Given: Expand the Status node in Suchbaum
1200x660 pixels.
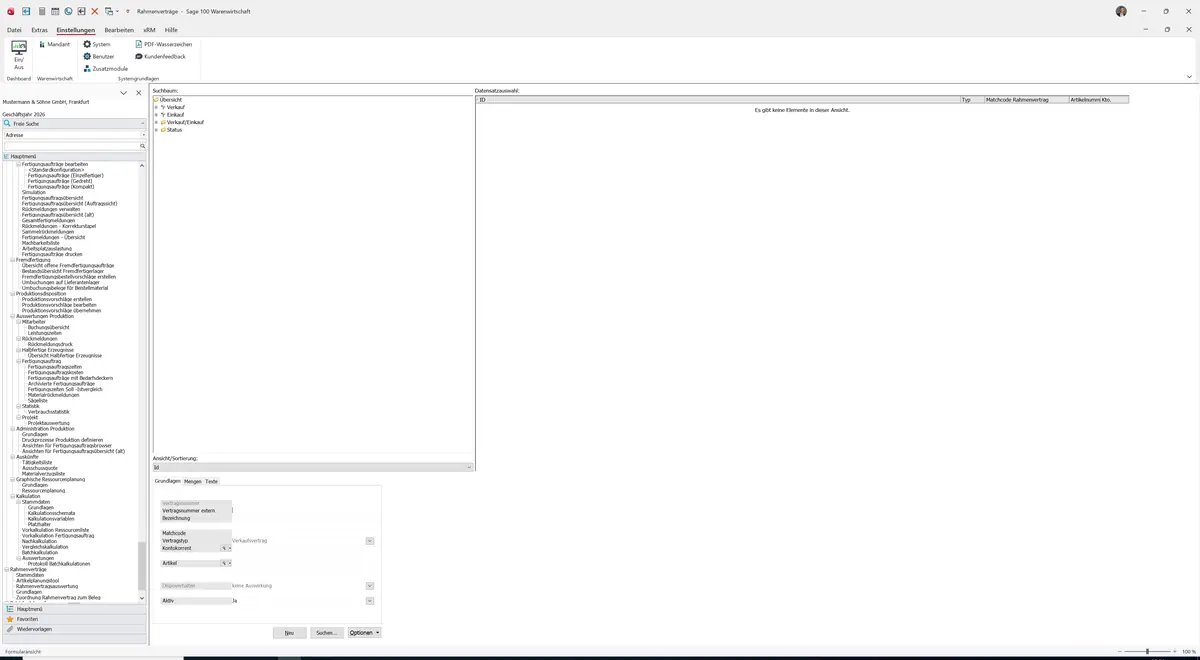Looking at the screenshot, I should click(155, 130).
